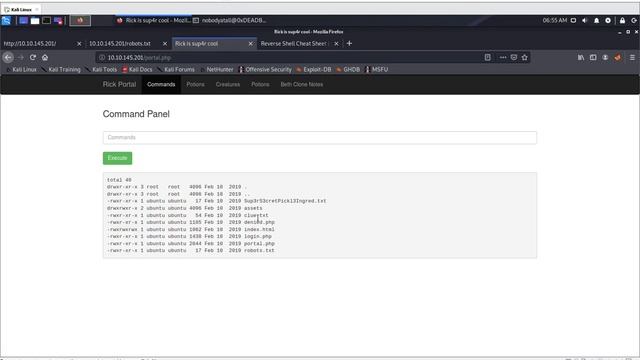Open the Kali Forums bookmark
The image size is (640, 360).
[x=176, y=69]
